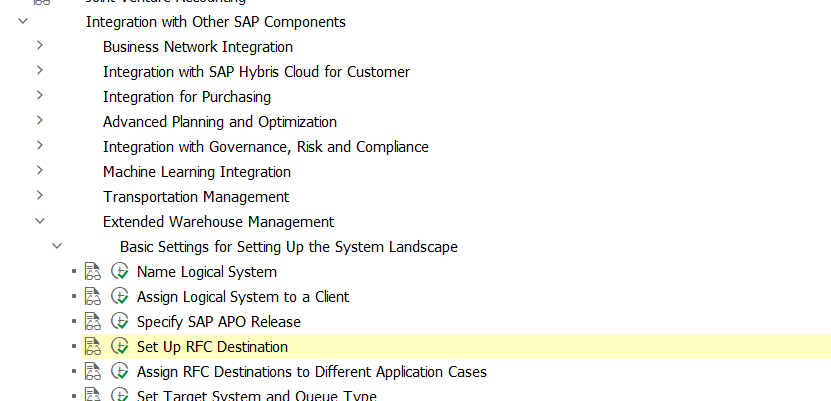831x401 pixels.
Task: Collapse Integration with Other SAP Components node
Action: [x=23, y=21]
